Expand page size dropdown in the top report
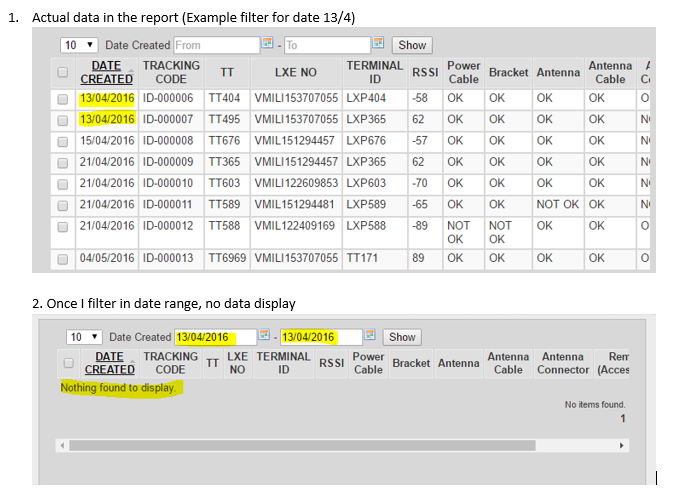Screen dimensions: 681x500 coord(81,45)
